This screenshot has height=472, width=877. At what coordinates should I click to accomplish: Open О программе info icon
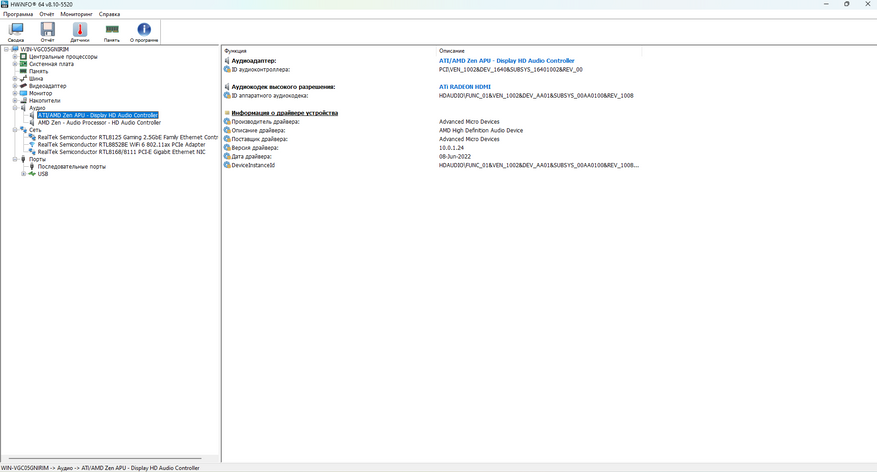tap(144, 32)
